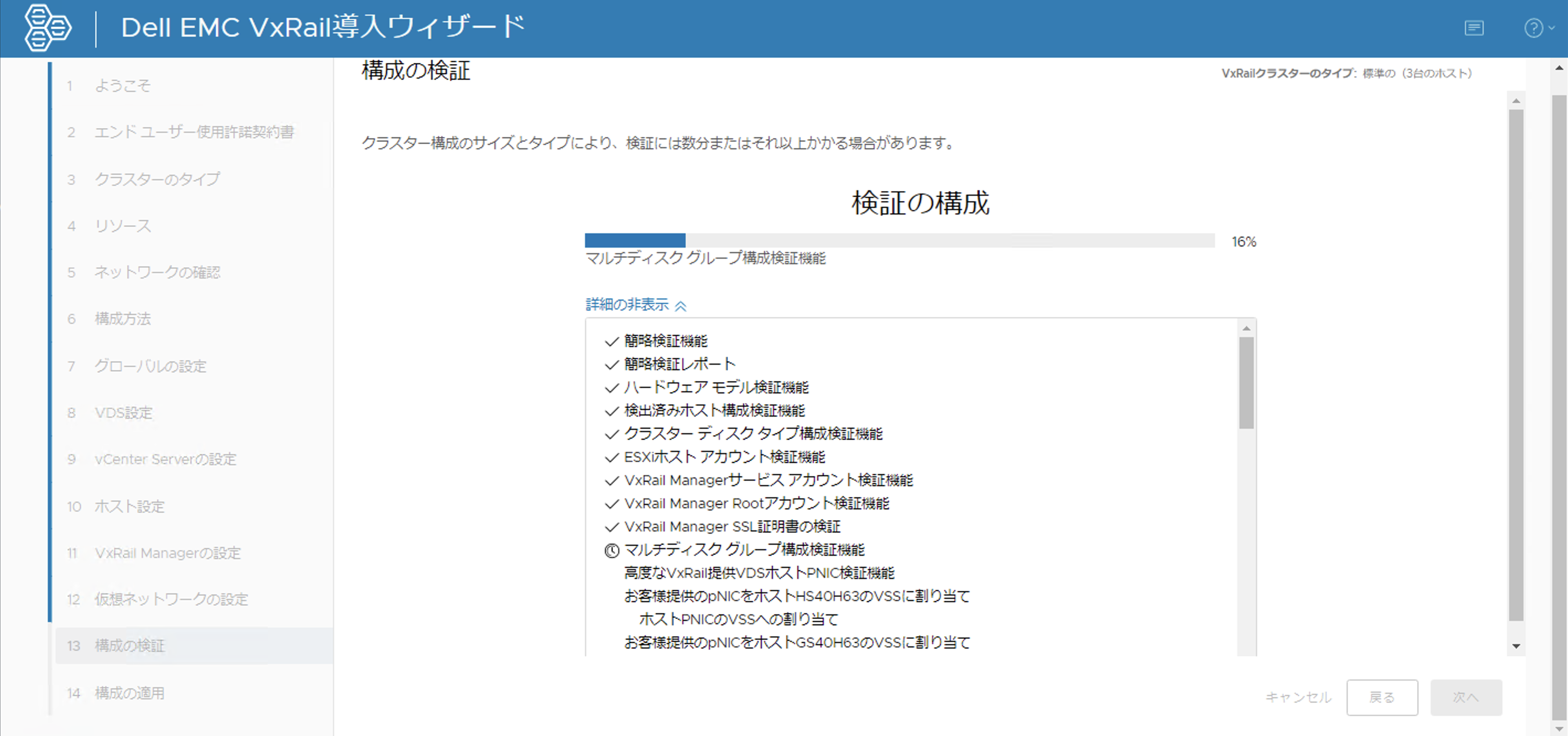Click down arrow of main panel scrollbar
1568x736 pixels.
(1515, 646)
